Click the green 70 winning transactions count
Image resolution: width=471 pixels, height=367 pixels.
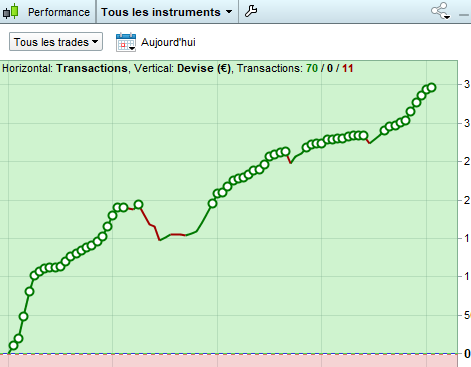tap(312, 68)
